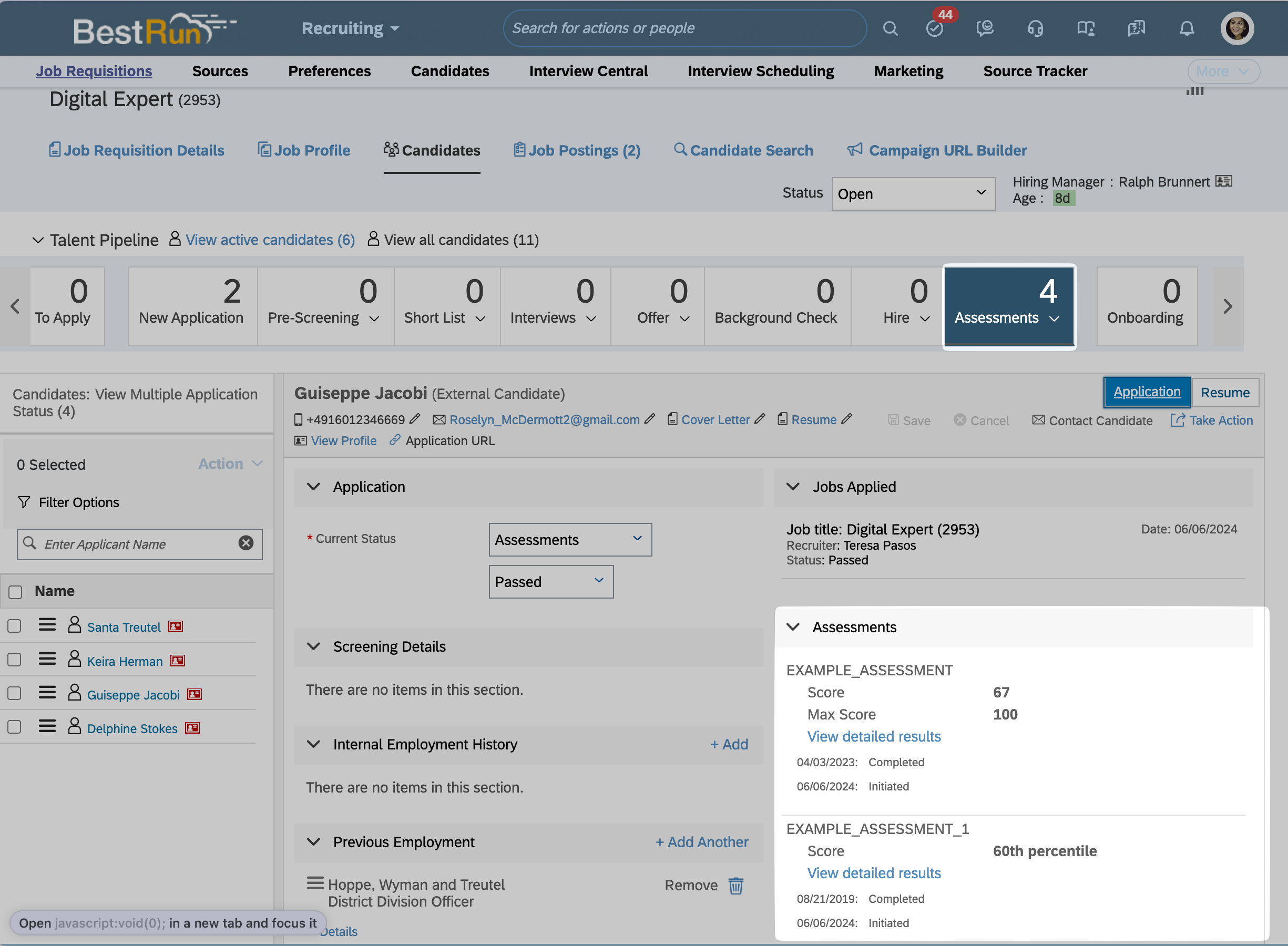Click the search magnifier icon in header
1288x946 pixels.
890,28
